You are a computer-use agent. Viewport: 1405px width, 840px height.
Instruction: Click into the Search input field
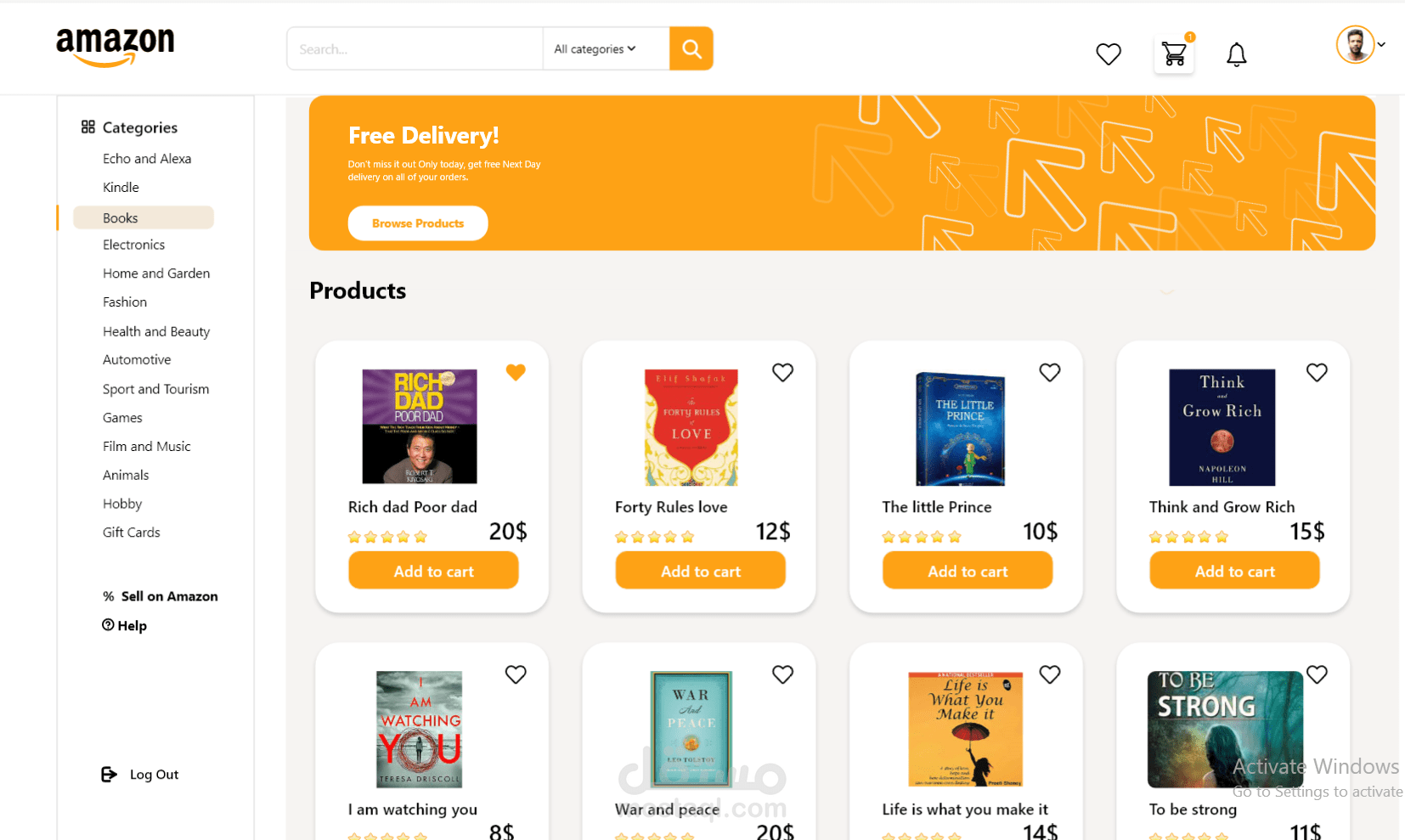[415, 49]
